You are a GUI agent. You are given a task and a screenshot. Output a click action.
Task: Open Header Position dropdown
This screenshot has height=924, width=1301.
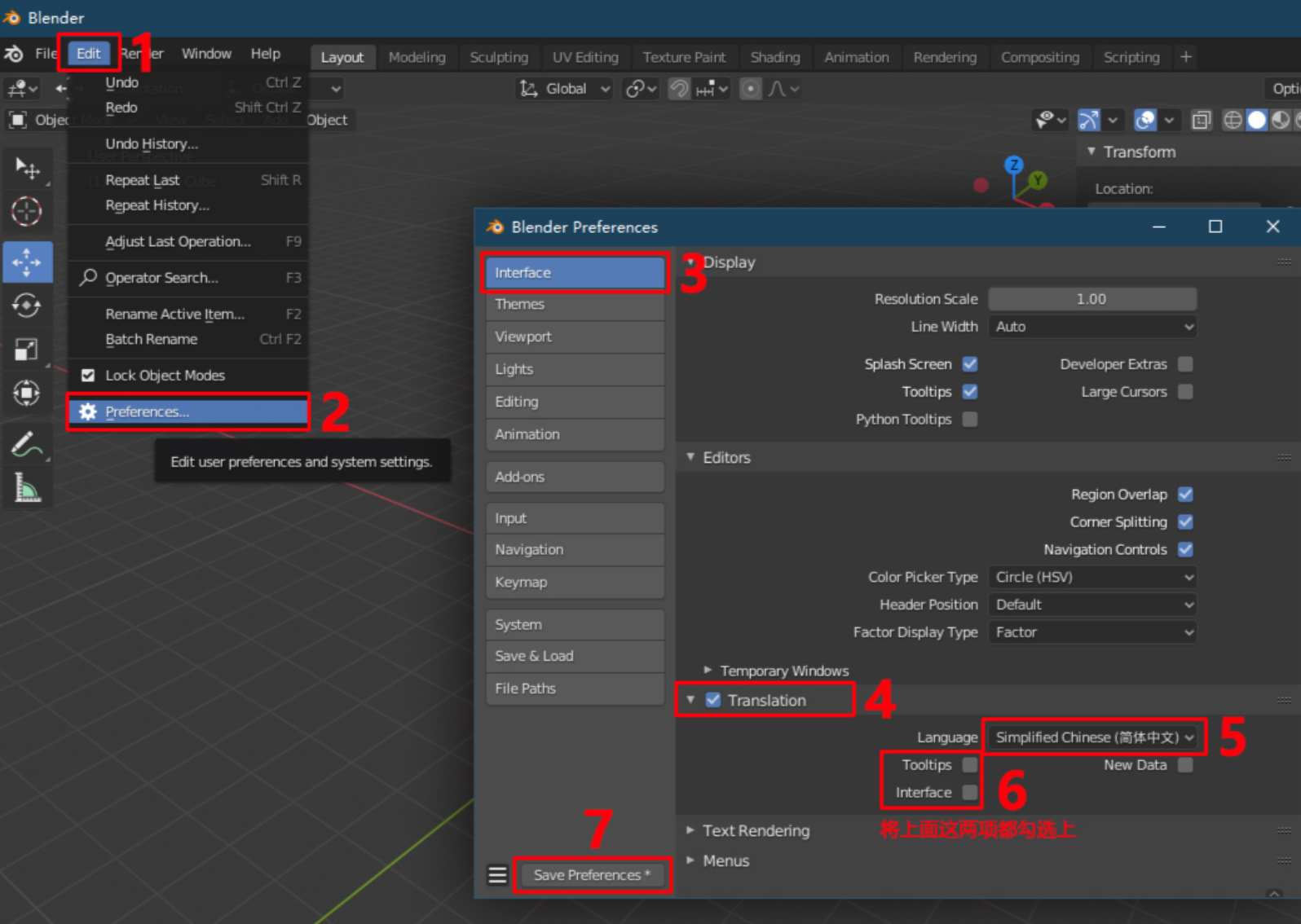1093,605
